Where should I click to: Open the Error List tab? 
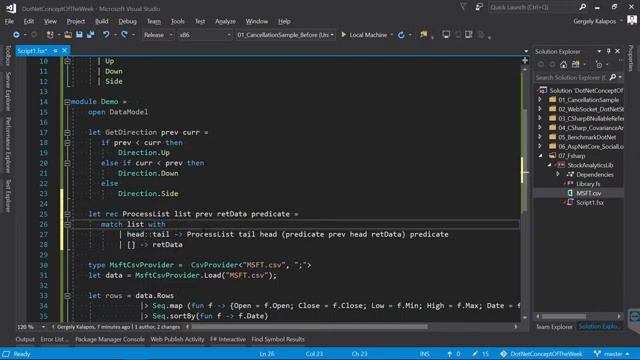coord(55,339)
